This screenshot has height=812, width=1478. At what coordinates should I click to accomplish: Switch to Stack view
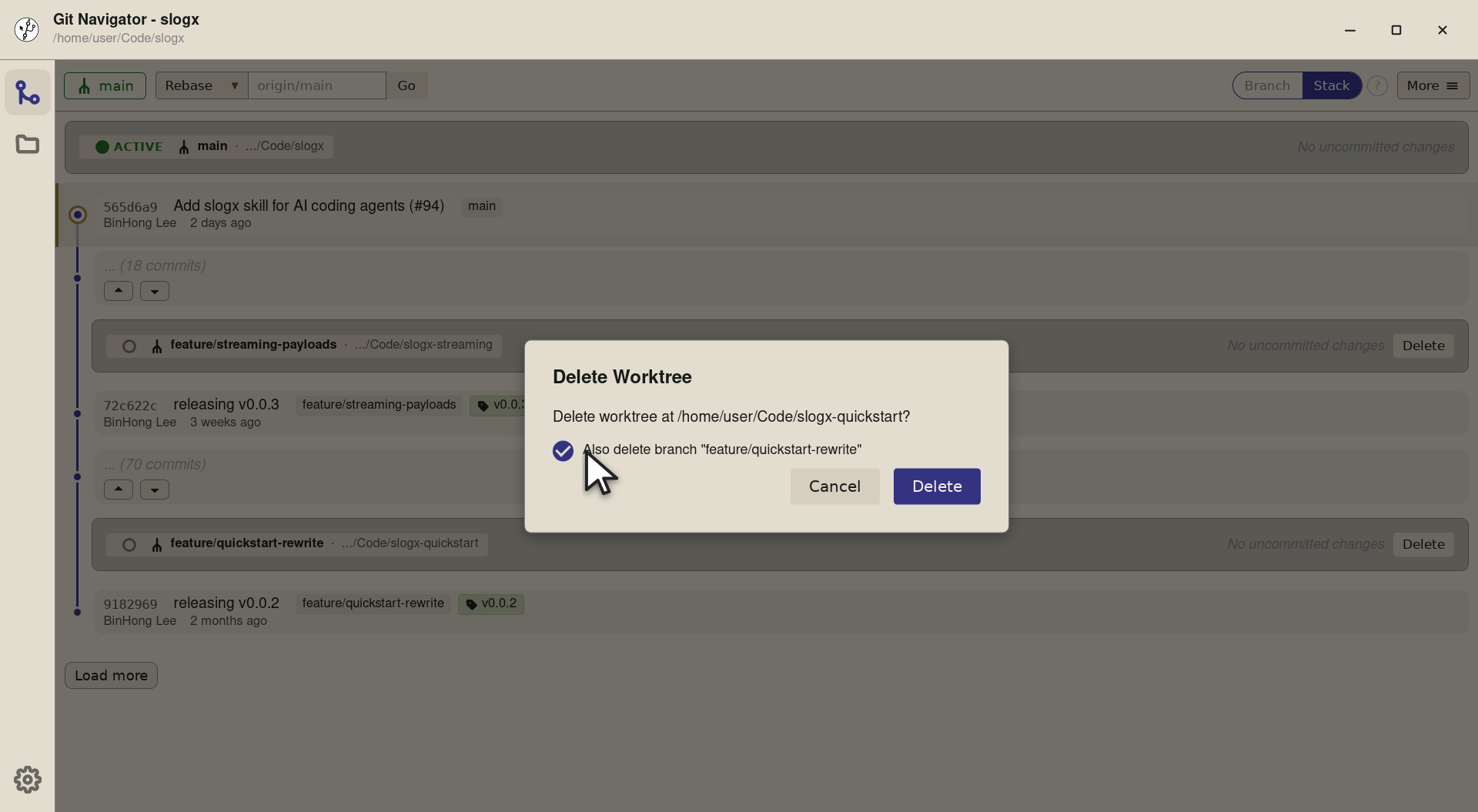click(1331, 85)
